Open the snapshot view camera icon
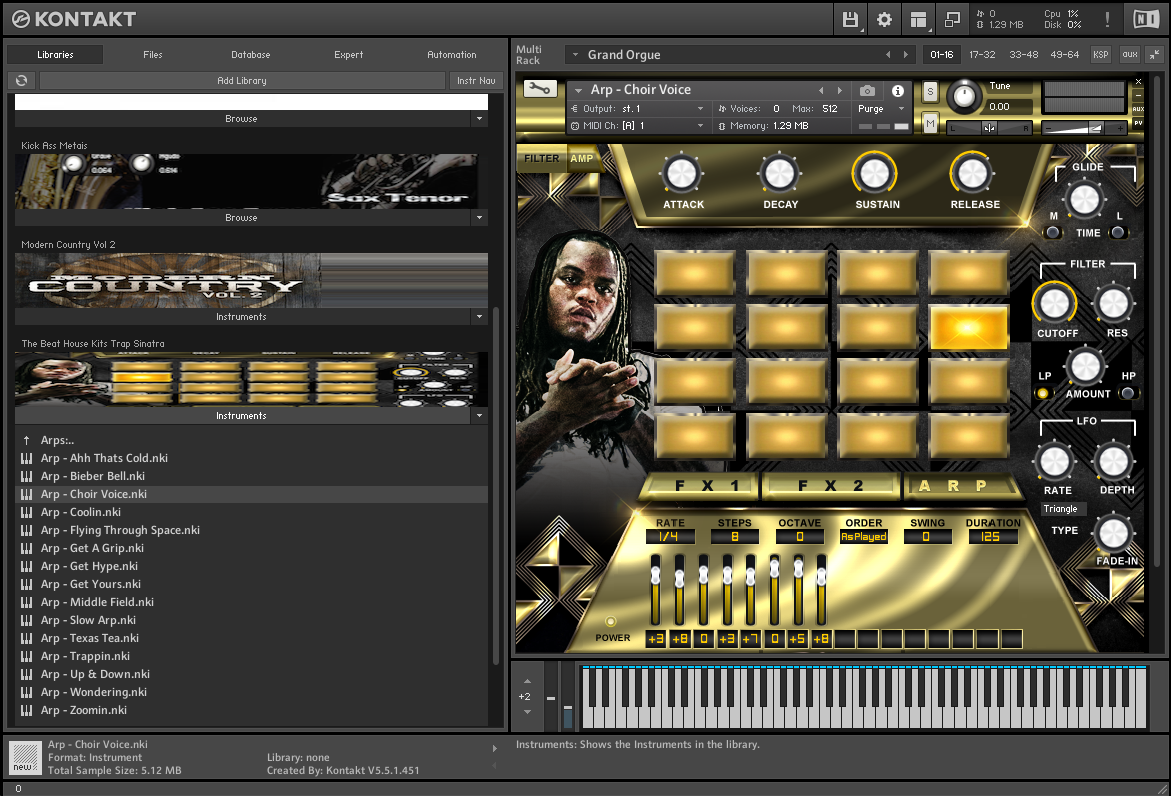The image size is (1171, 796). pos(867,90)
